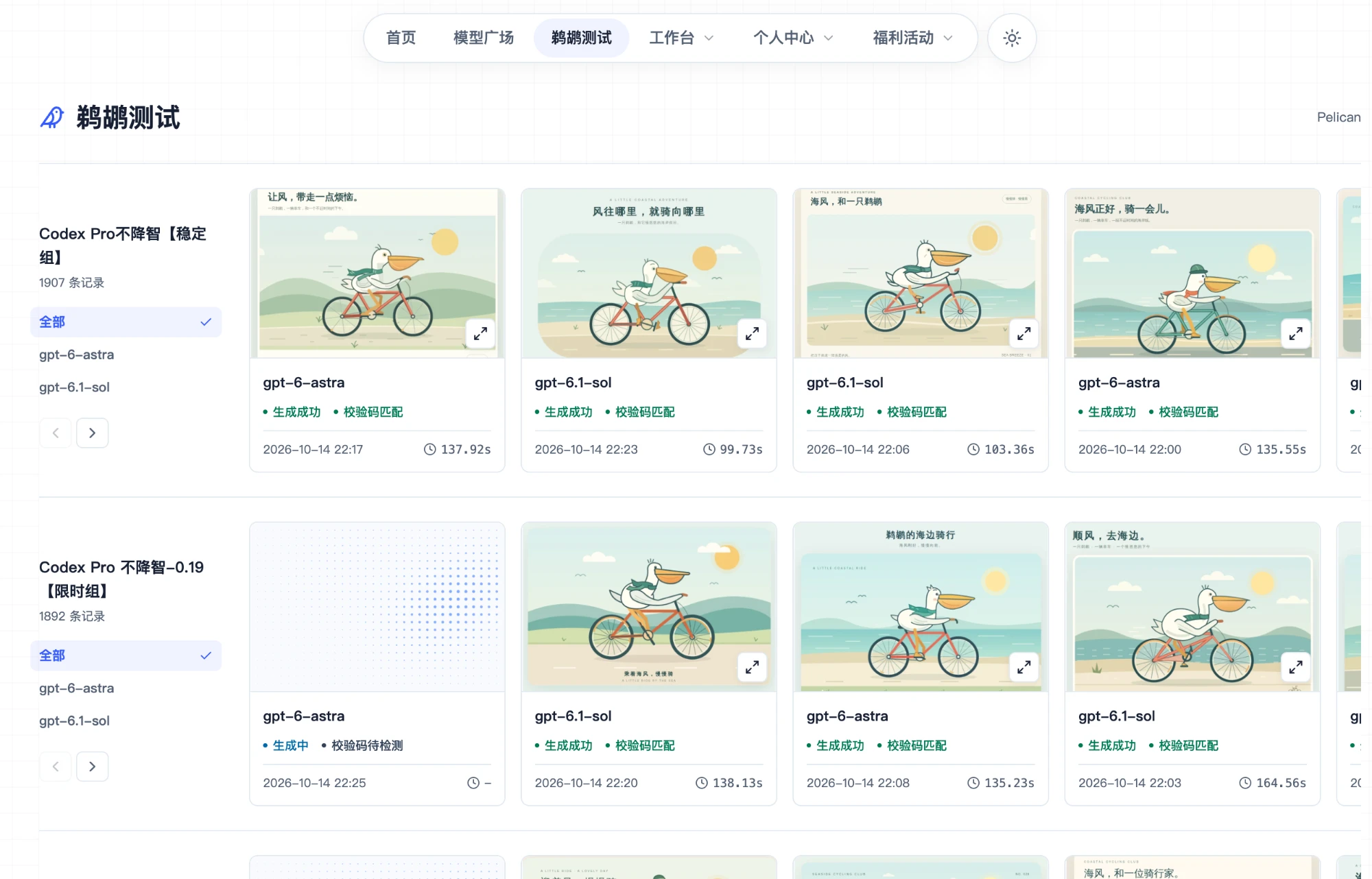1372x879 pixels.
Task: Open the 让风，带走一点烦恼 pelican thumbnail
Action: (377, 273)
